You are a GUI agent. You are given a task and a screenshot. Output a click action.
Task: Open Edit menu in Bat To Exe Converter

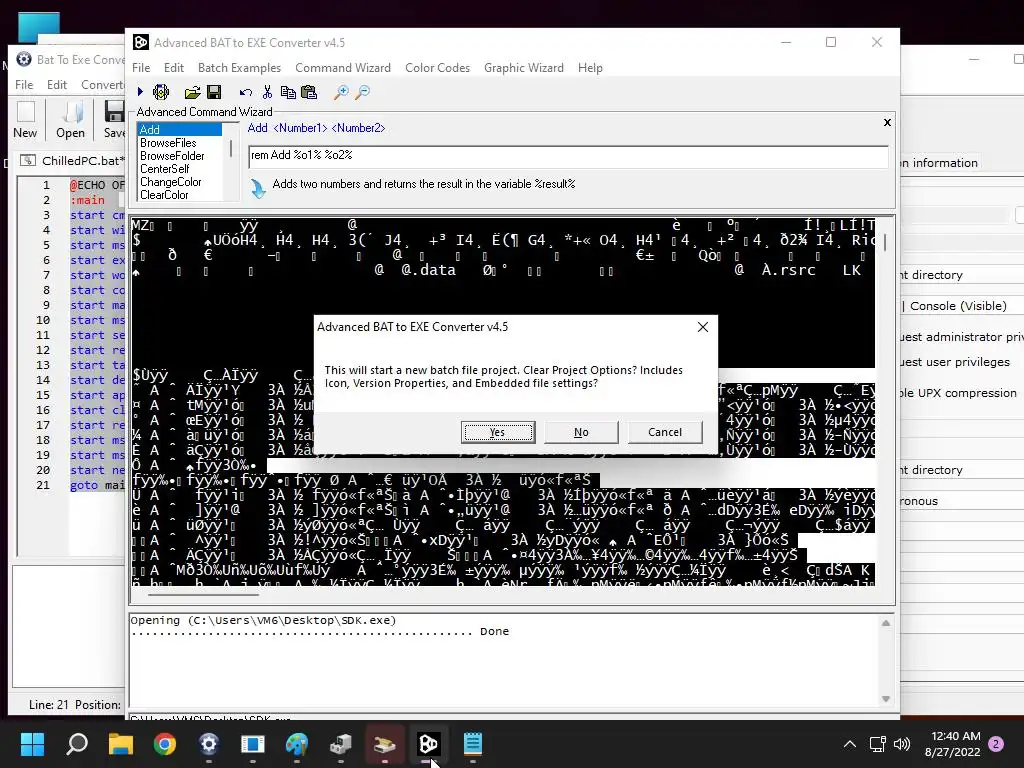pos(57,85)
